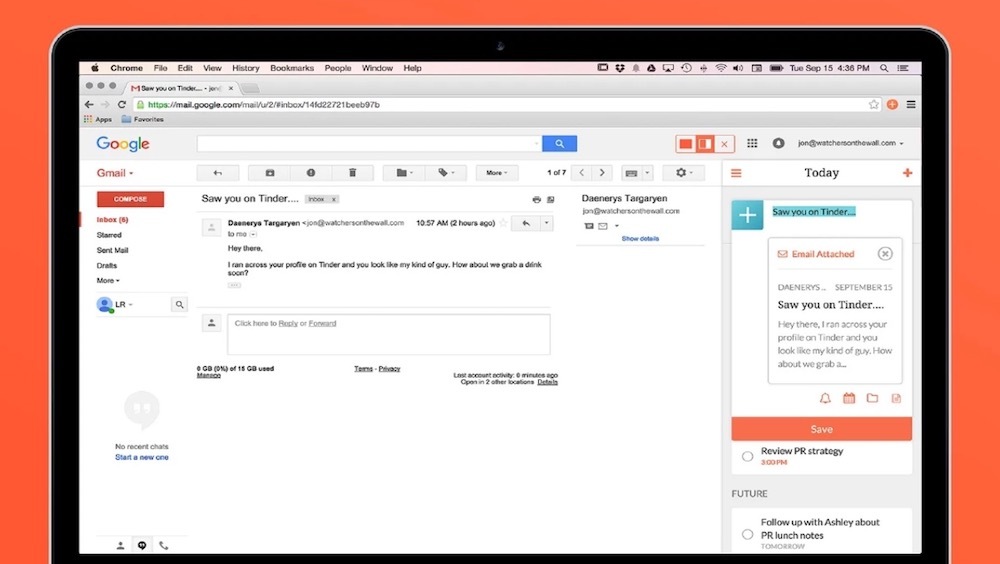The image size is (1000, 564).
Task: Set a reminder with bell icon
Action: [x=825, y=399]
